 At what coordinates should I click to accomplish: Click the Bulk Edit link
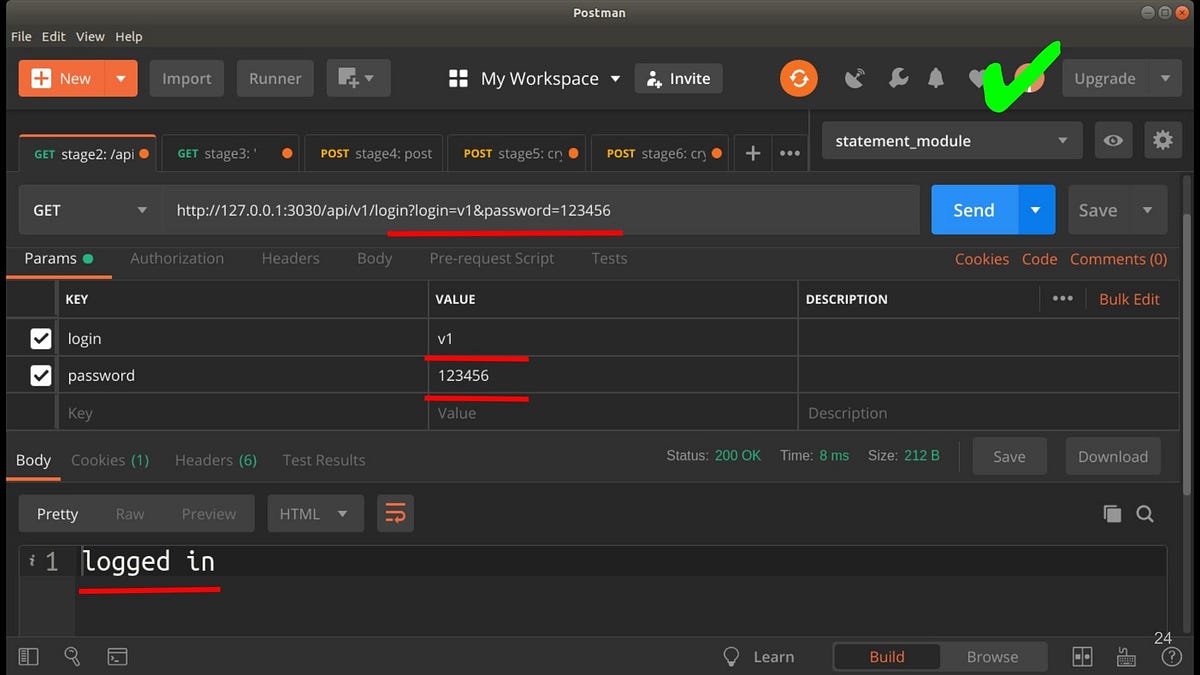[1129, 299]
